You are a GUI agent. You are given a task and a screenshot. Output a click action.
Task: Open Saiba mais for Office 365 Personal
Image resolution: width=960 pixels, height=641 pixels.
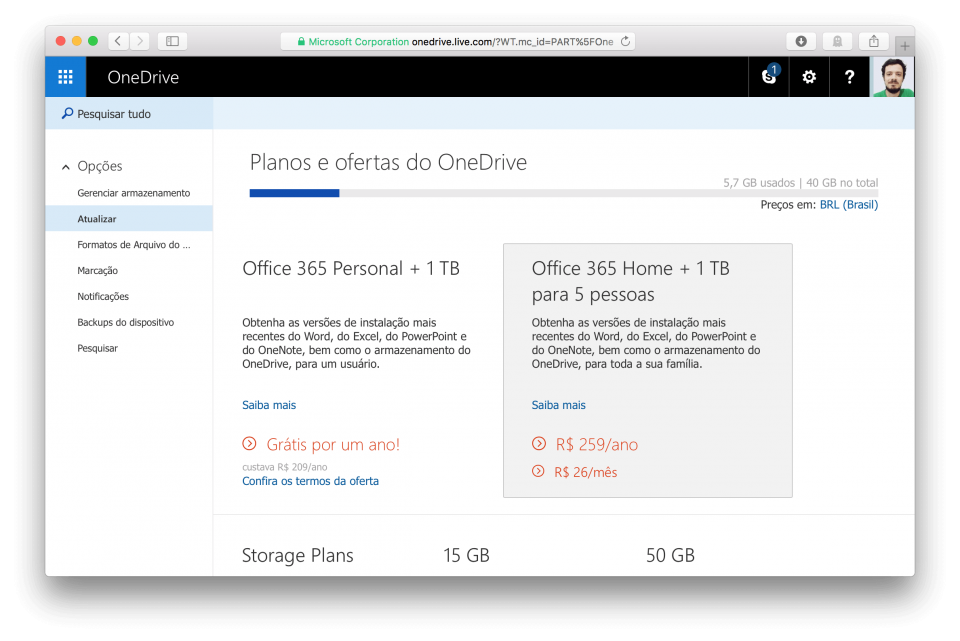pos(269,405)
